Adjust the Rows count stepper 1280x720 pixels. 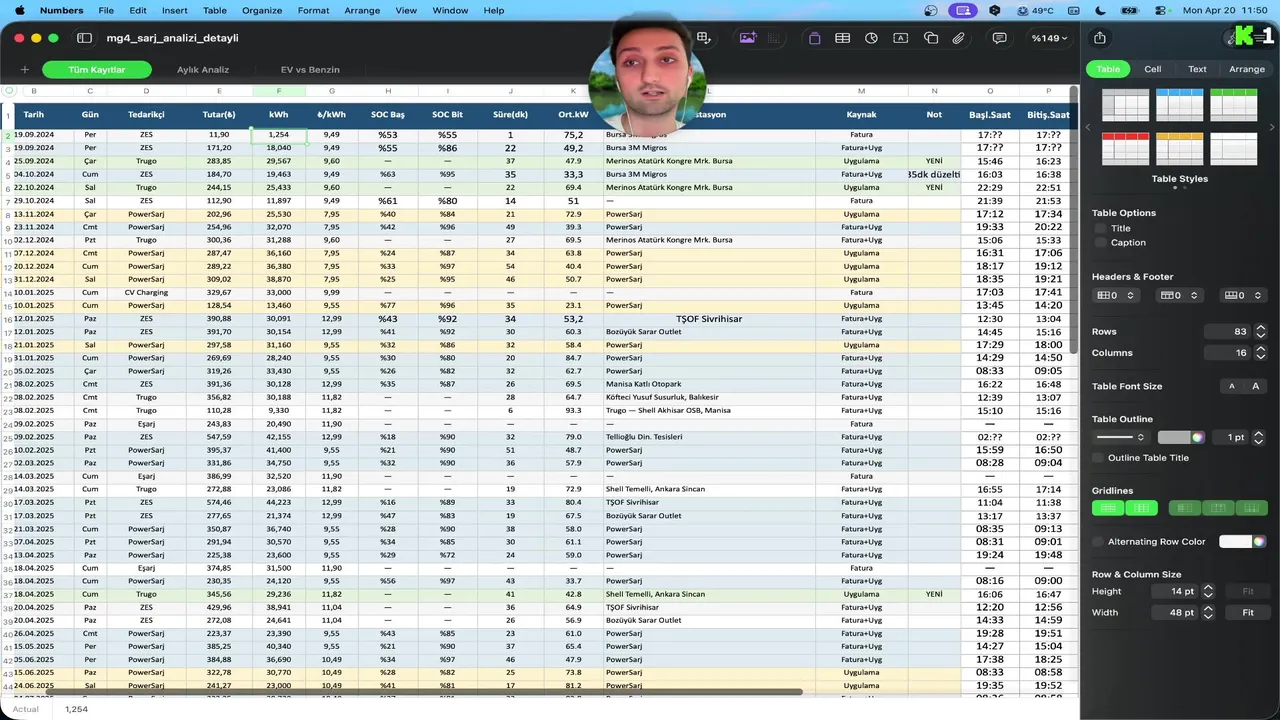click(1260, 331)
